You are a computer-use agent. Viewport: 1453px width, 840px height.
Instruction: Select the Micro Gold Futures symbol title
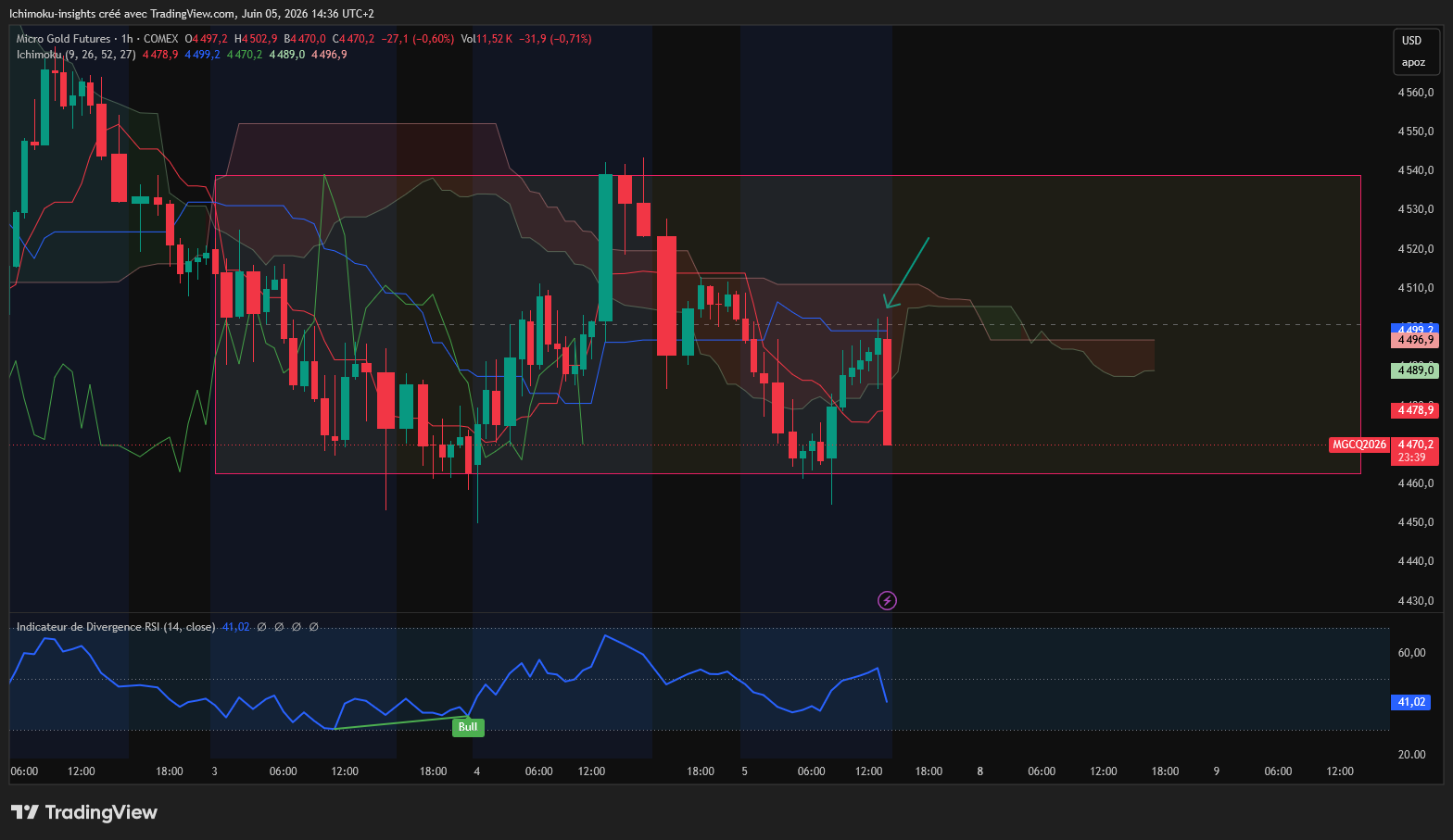pos(63,39)
